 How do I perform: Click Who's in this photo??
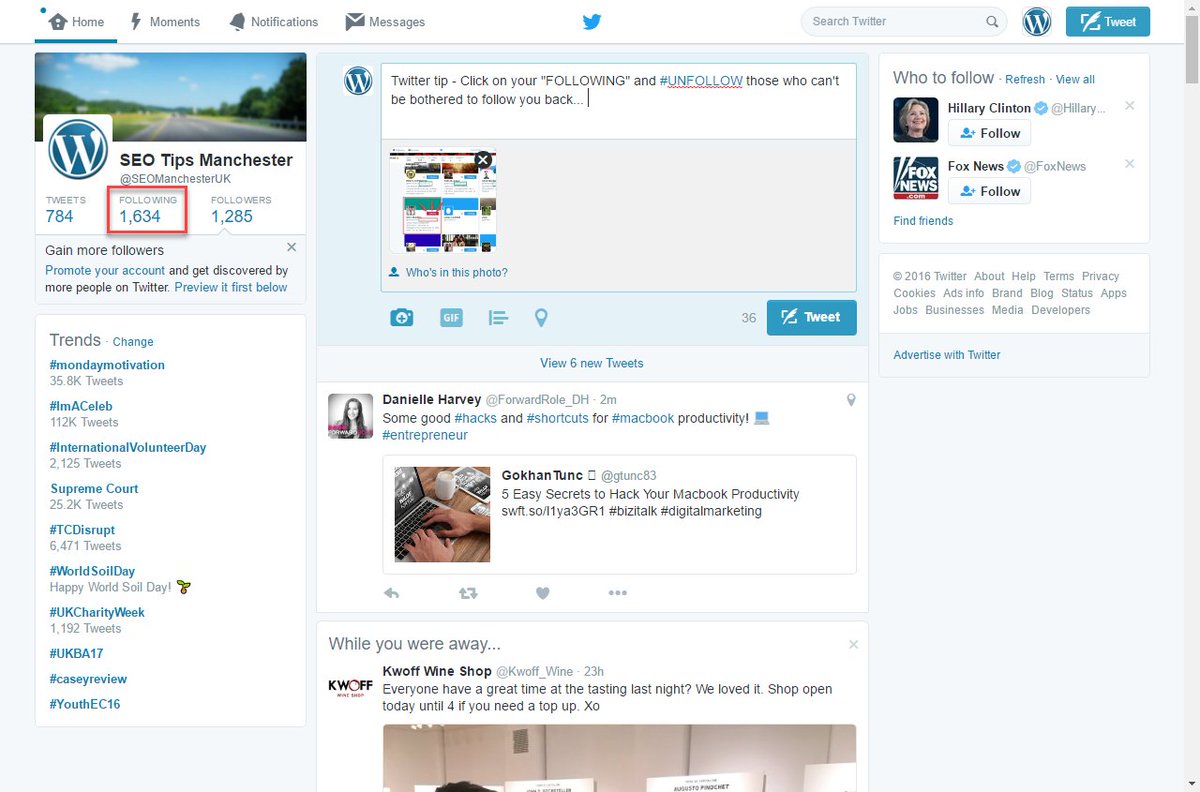pyautogui.click(x=448, y=272)
